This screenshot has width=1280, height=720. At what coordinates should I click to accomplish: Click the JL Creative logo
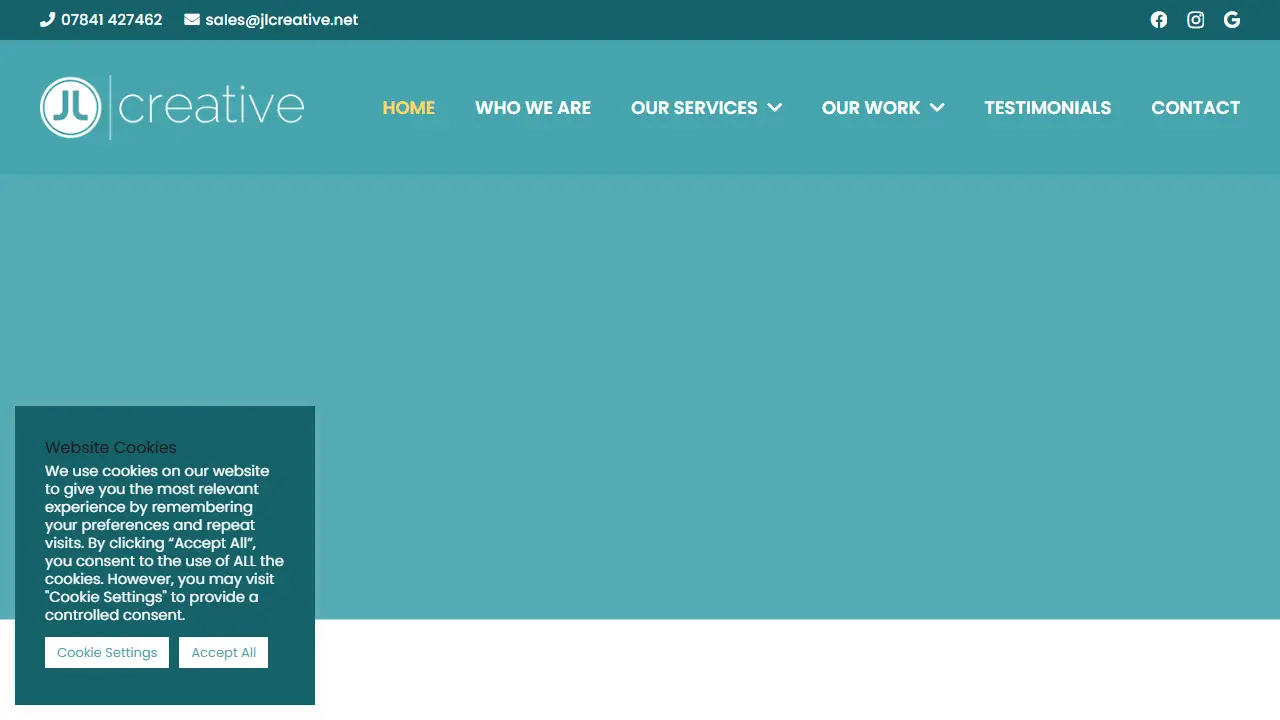pyautogui.click(x=172, y=107)
